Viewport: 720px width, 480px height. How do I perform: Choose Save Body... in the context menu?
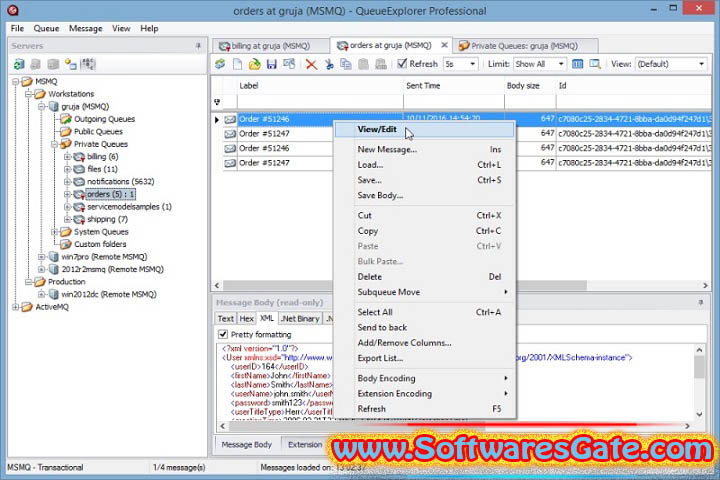[424, 195]
